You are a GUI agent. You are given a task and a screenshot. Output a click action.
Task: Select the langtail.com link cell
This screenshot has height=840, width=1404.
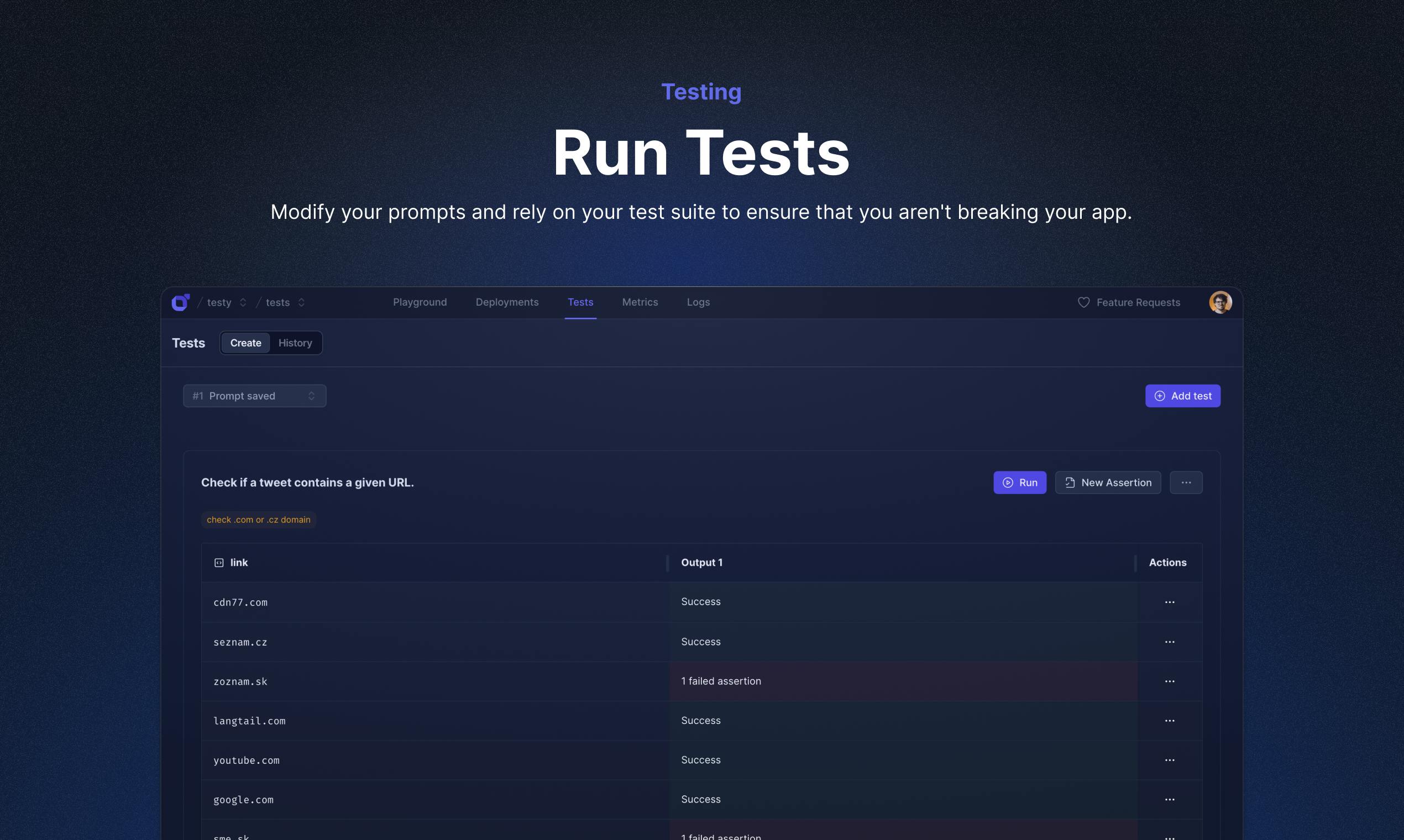[x=435, y=721]
